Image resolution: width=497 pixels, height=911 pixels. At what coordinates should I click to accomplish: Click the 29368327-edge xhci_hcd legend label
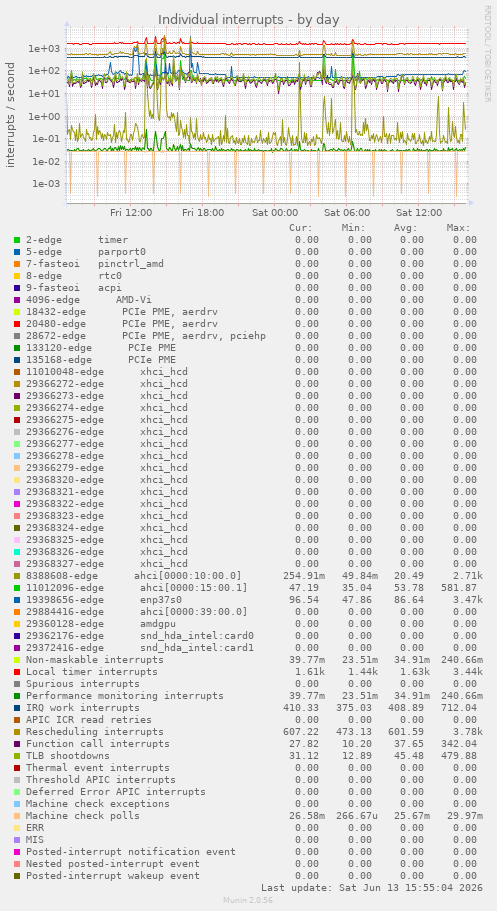pyautogui.click(x=107, y=564)
